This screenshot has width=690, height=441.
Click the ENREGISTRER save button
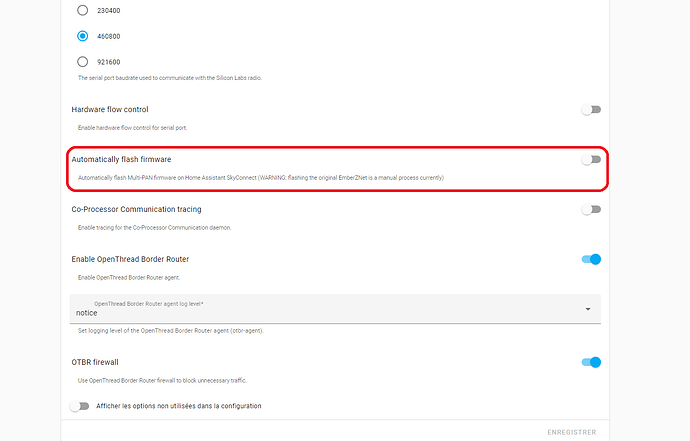[x=572, y=432]
